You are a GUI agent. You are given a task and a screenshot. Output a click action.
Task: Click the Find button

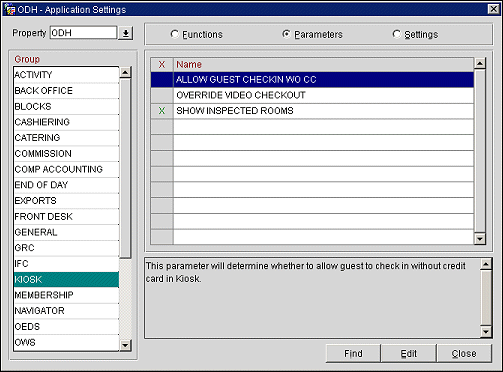point(353,353)
